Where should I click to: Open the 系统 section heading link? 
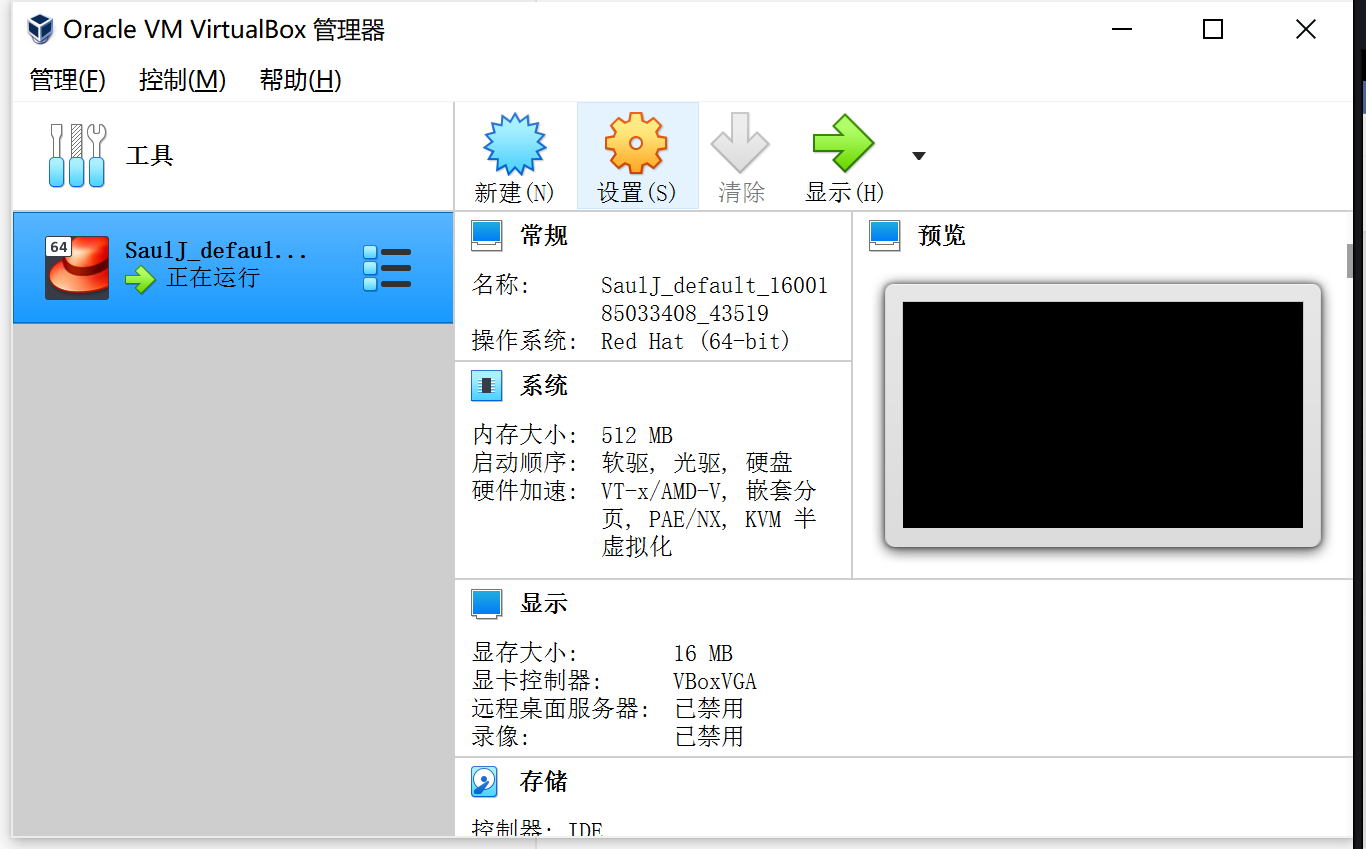[x=544, y=386]
